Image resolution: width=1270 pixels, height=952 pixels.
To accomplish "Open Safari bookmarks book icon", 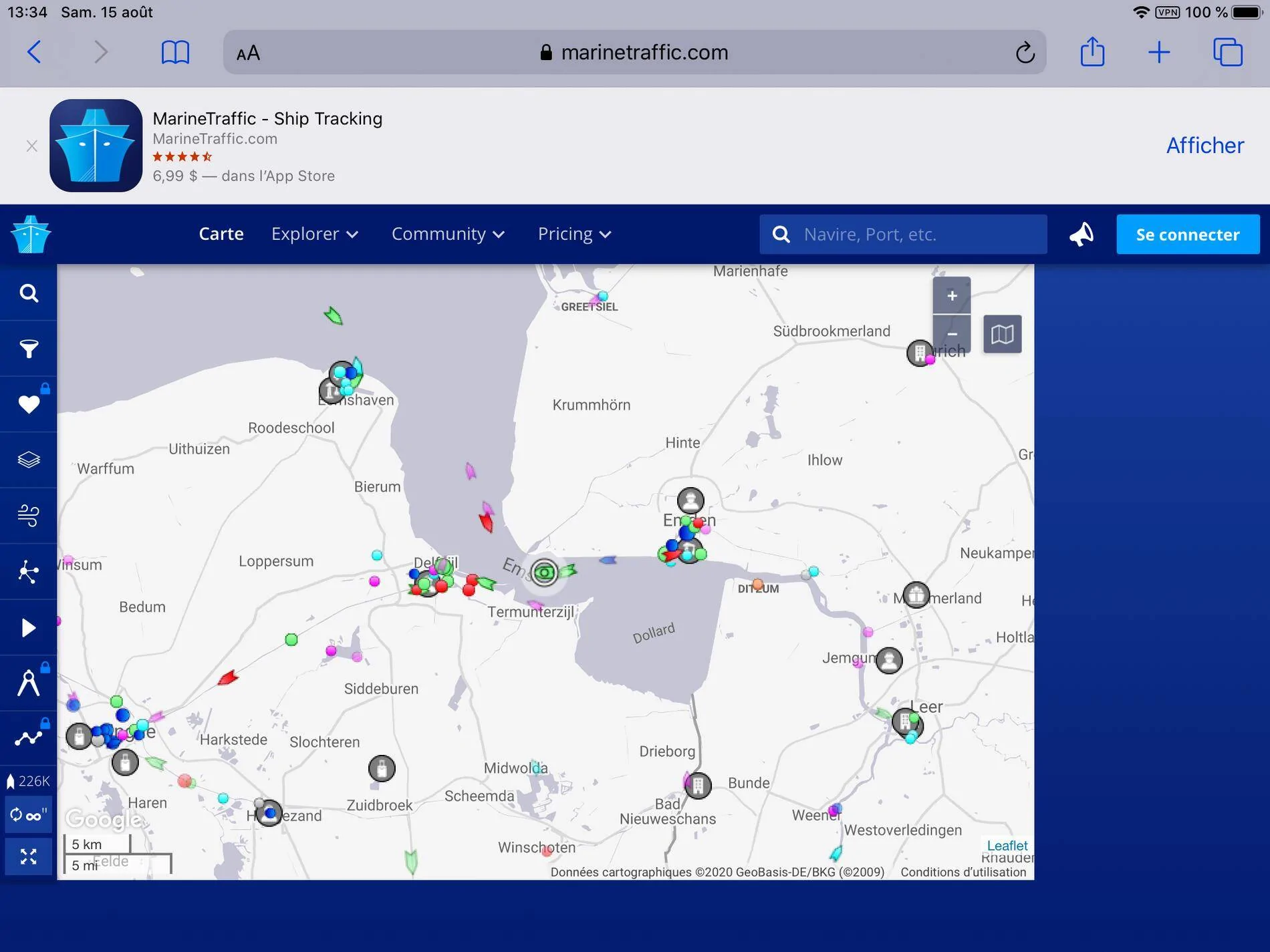I will tap(175, 52).
